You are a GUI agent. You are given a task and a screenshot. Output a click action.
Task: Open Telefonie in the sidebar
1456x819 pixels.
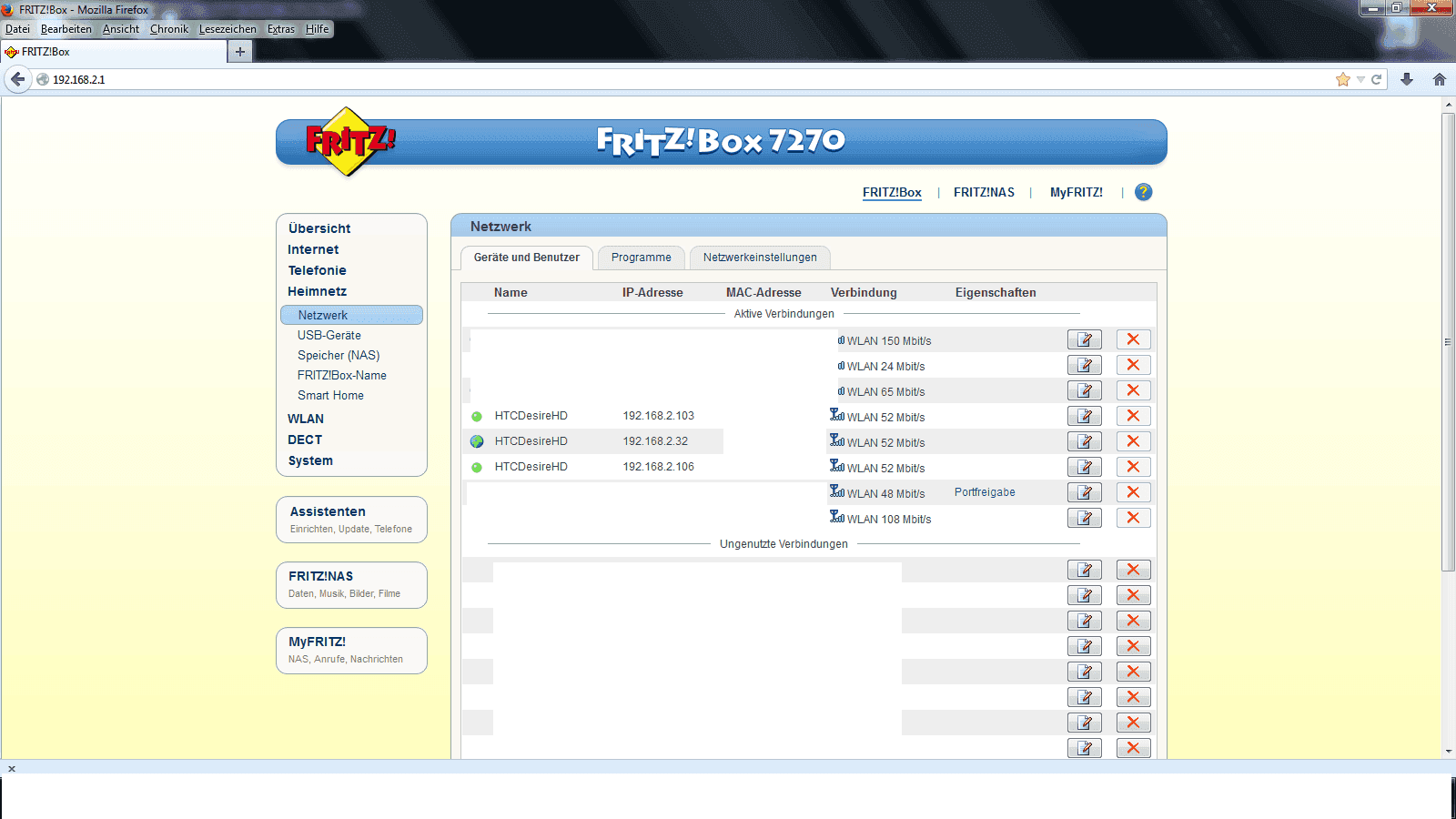(x=317, y=270)
